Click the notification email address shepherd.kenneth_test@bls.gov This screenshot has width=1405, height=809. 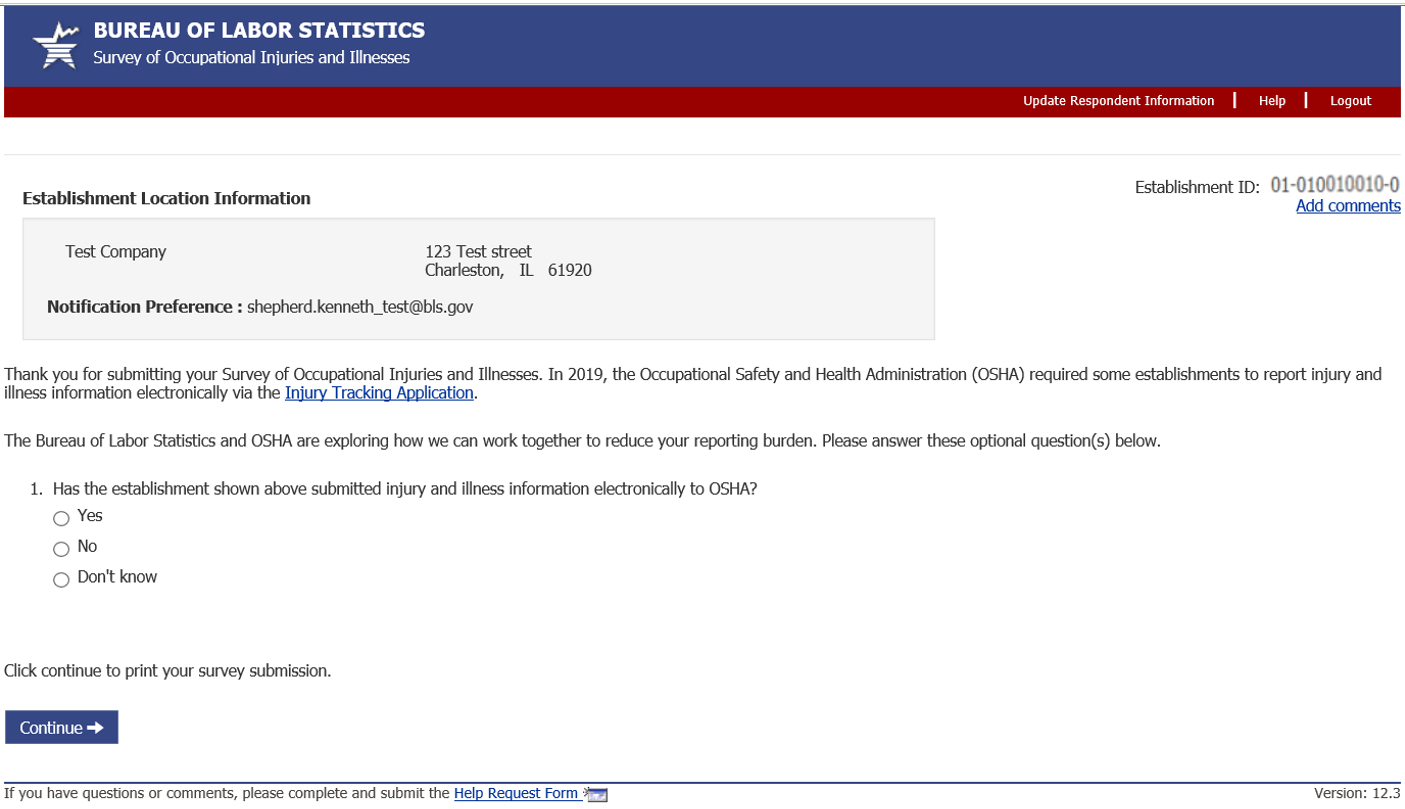pyautogui.click(x=360, y=307)
